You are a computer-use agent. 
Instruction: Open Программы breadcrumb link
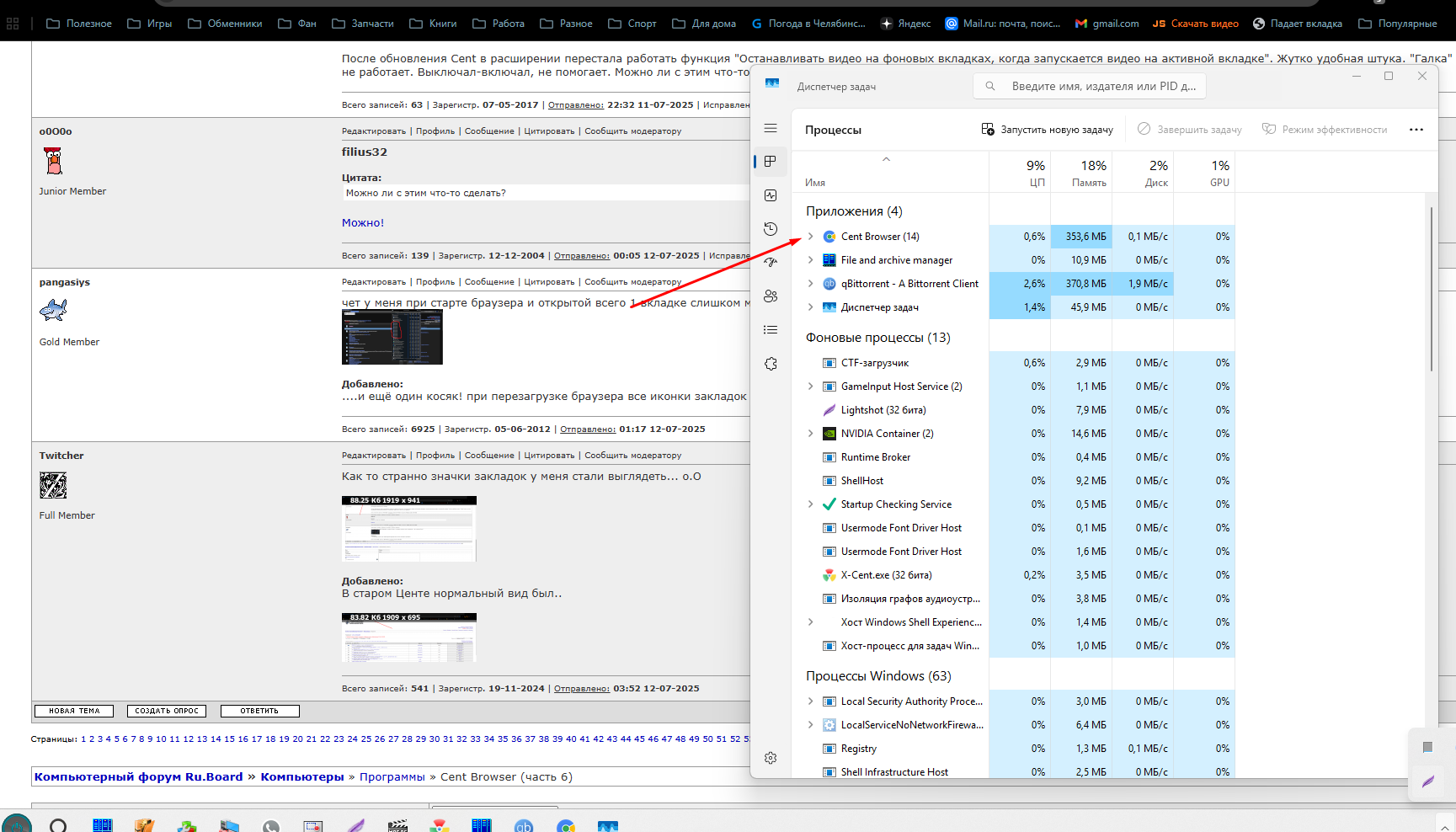coord(392,777)
